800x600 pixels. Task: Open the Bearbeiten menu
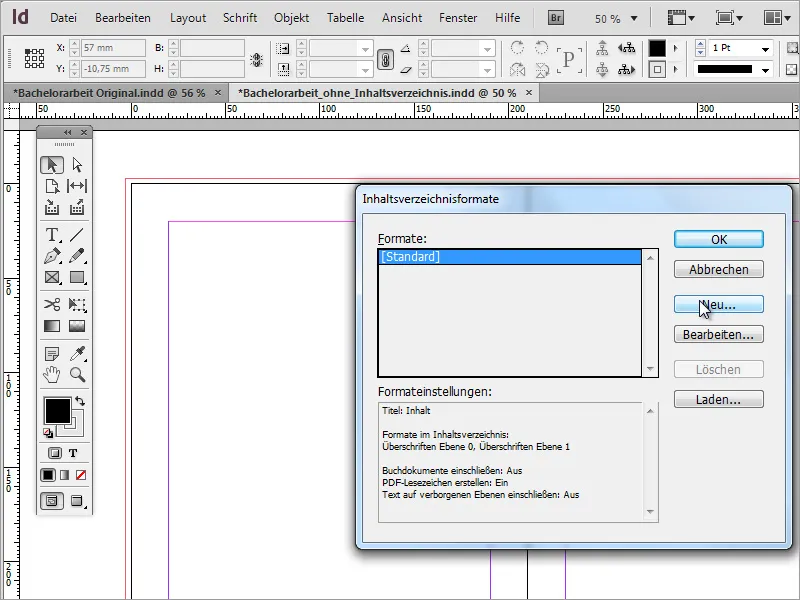tap(123, 18)
